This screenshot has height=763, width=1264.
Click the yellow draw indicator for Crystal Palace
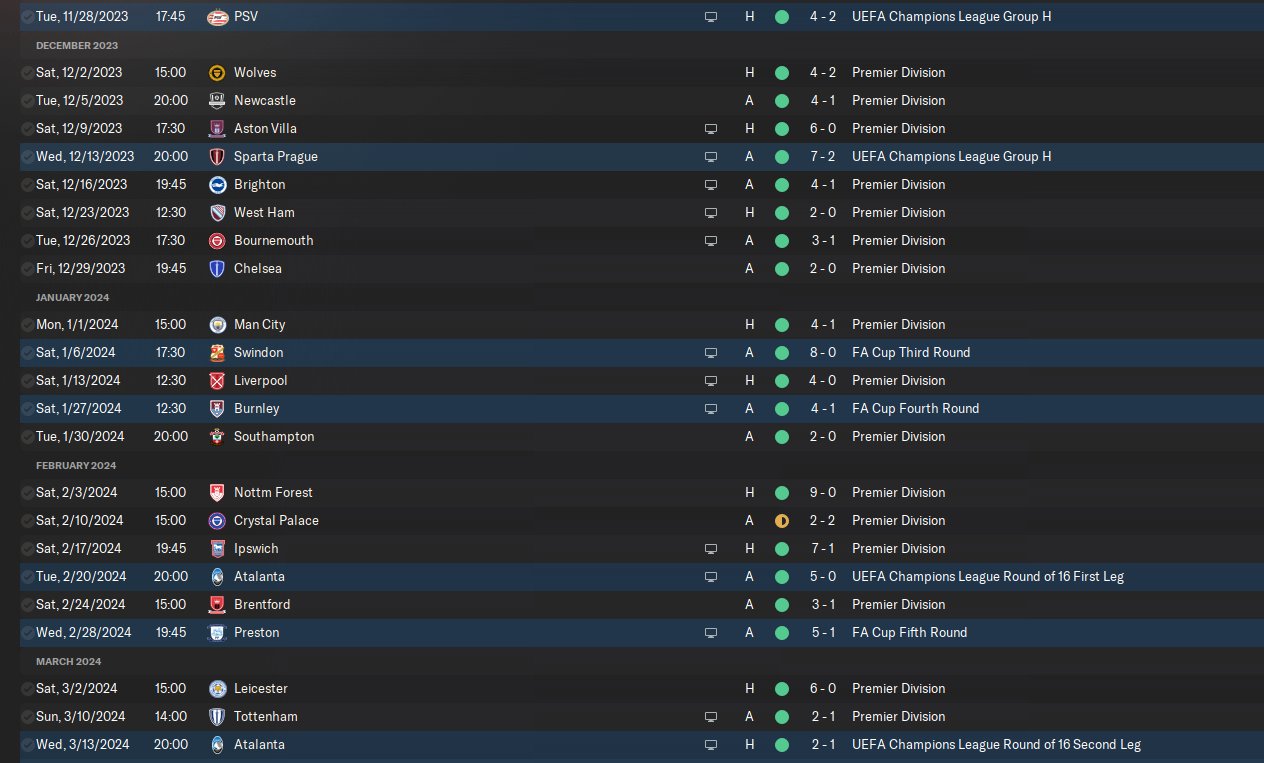[782, 521]
